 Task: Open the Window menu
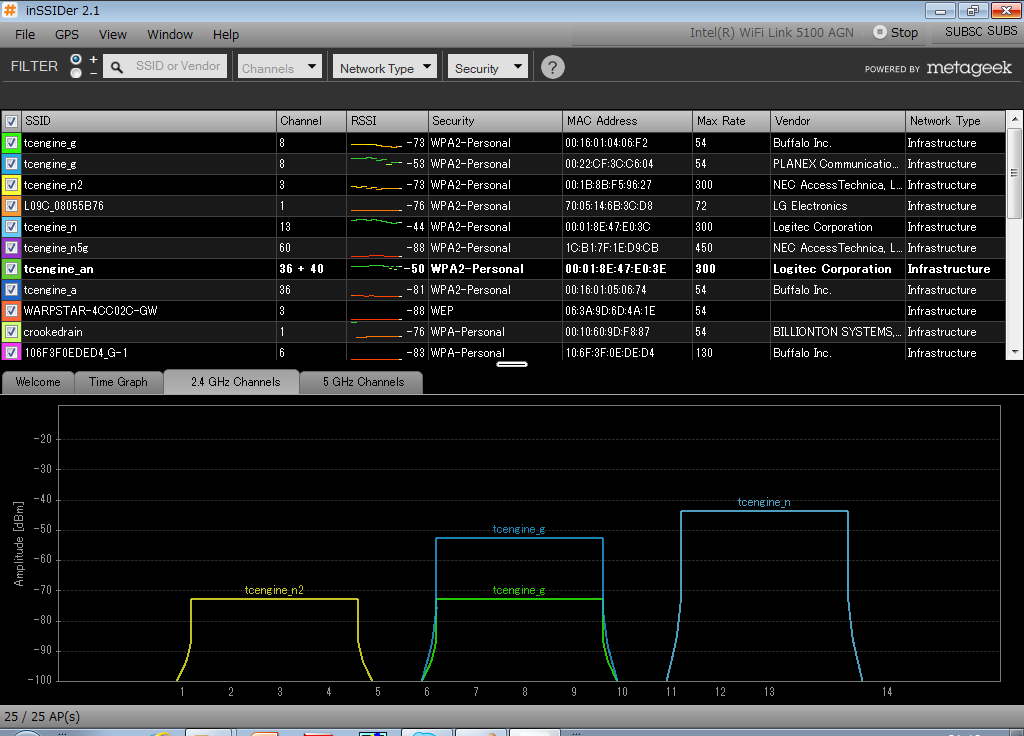coord(170,35)
